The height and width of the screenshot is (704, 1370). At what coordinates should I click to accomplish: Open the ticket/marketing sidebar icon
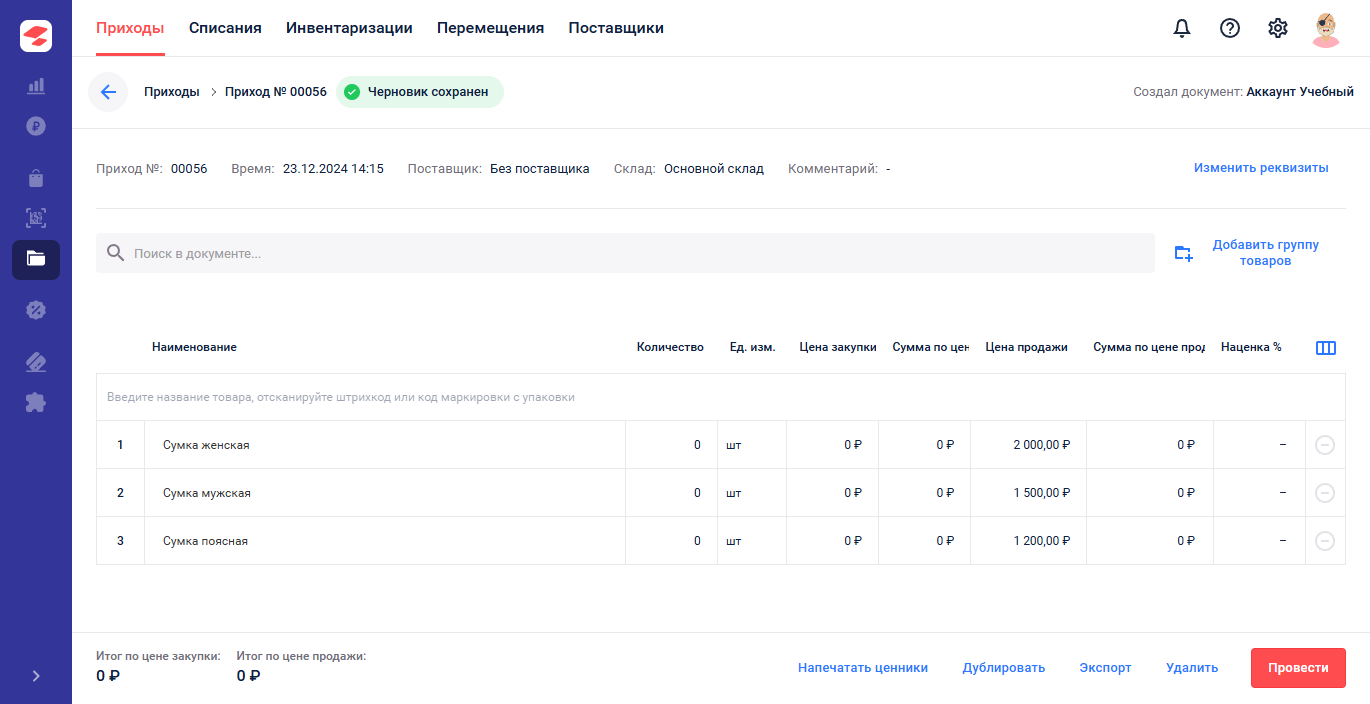[x=36, y=362]
